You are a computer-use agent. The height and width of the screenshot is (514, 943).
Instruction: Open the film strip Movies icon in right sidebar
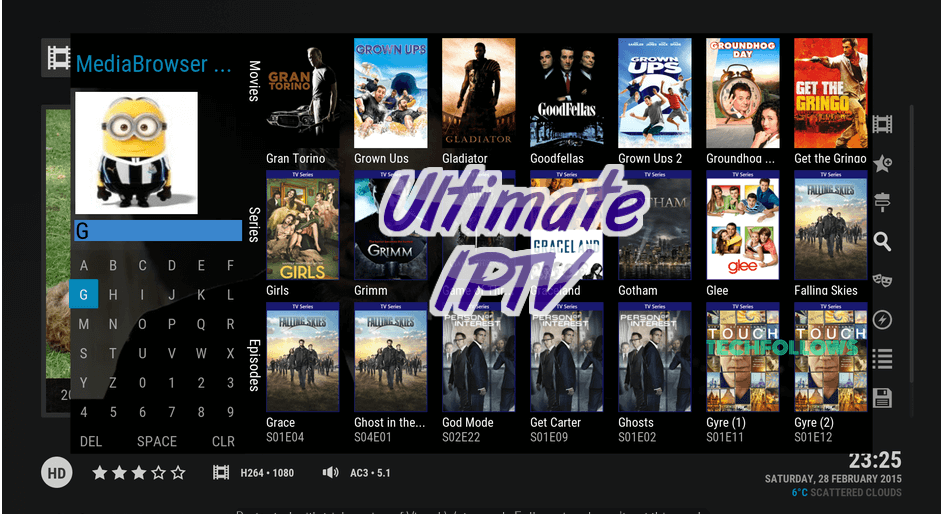pos(882,124)
